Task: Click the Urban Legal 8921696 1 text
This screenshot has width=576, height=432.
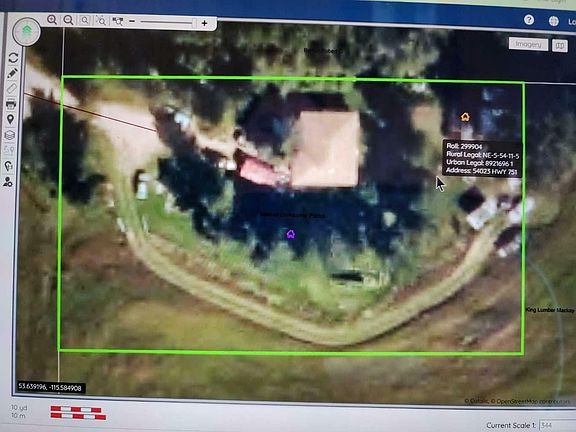Action: click(x=480, y=163)
